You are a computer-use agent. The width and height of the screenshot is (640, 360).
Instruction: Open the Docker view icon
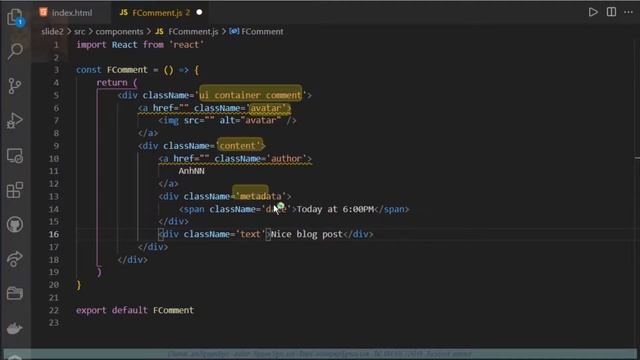[15, 328]
